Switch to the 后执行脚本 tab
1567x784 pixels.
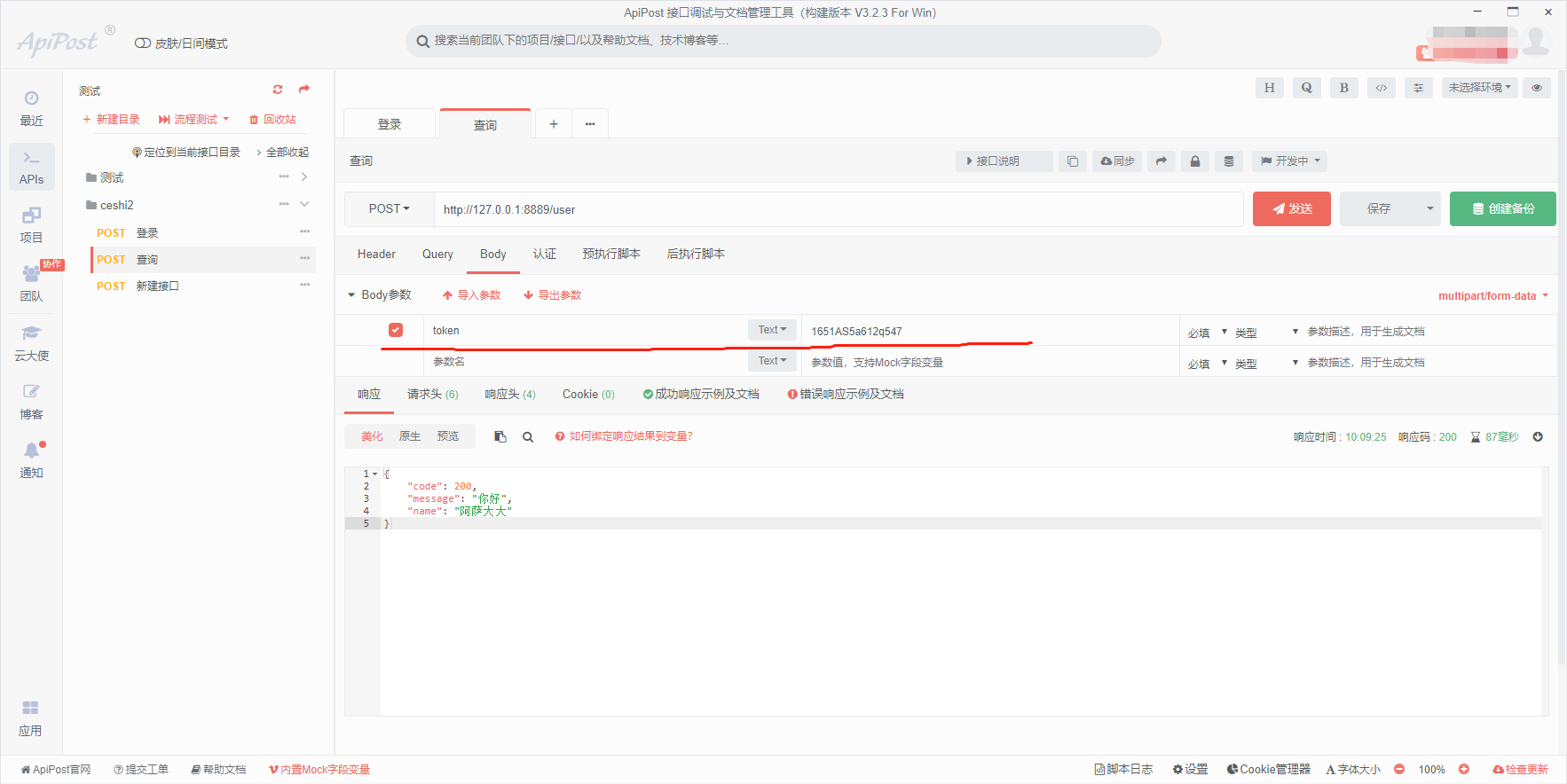point(696,255)
